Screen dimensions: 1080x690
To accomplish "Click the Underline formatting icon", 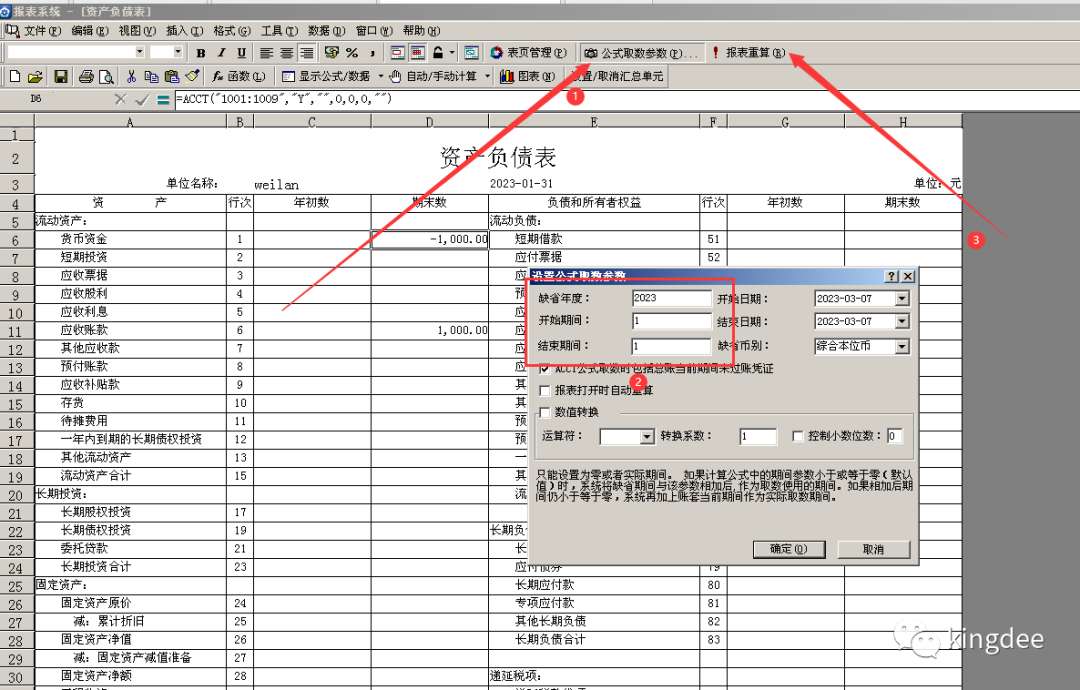I will [x=242, y=53].
